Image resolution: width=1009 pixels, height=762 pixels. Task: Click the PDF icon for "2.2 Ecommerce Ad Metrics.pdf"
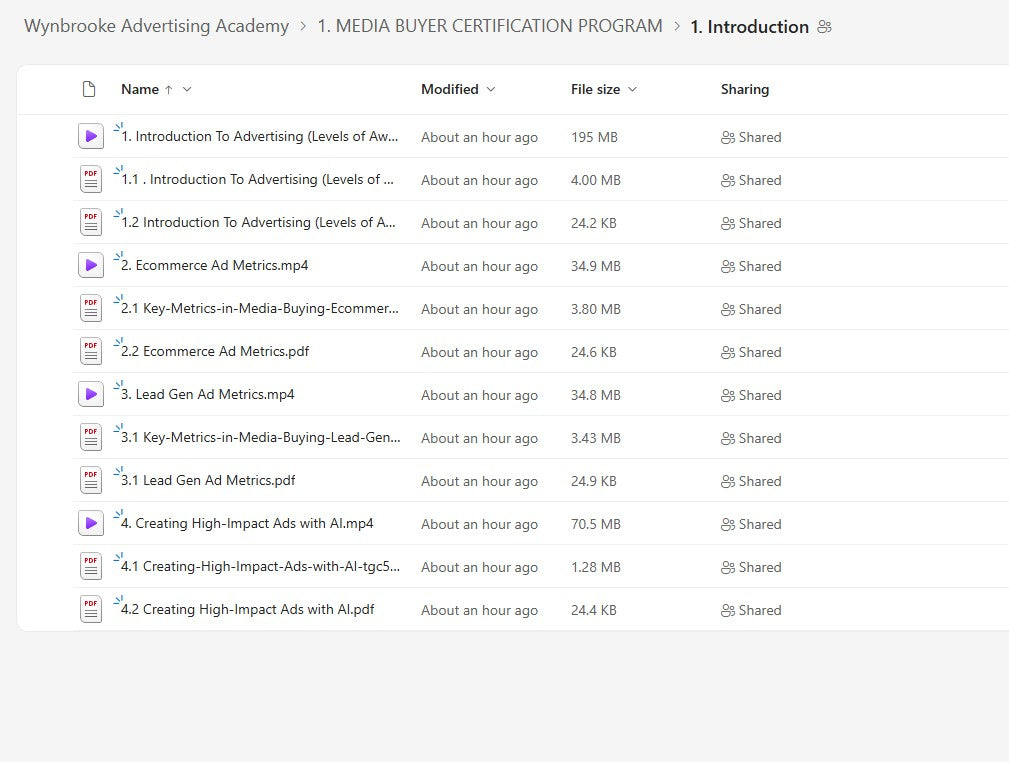coord(90,351)
